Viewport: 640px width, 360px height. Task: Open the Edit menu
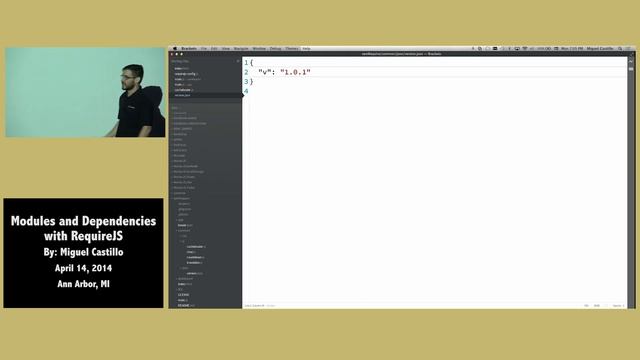(x=214, y=49)
